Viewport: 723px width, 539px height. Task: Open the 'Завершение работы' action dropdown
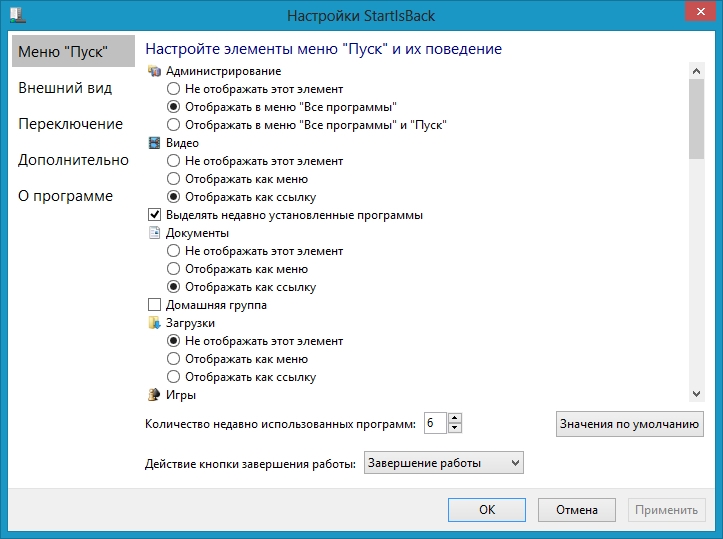[x=444, y=462]
